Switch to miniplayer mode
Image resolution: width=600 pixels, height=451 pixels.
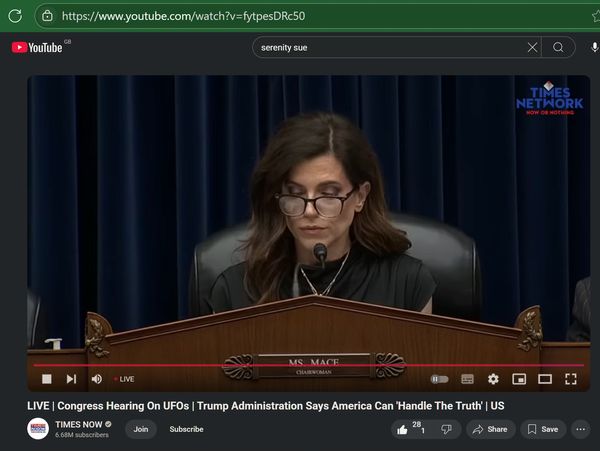(x=519, y=379)
